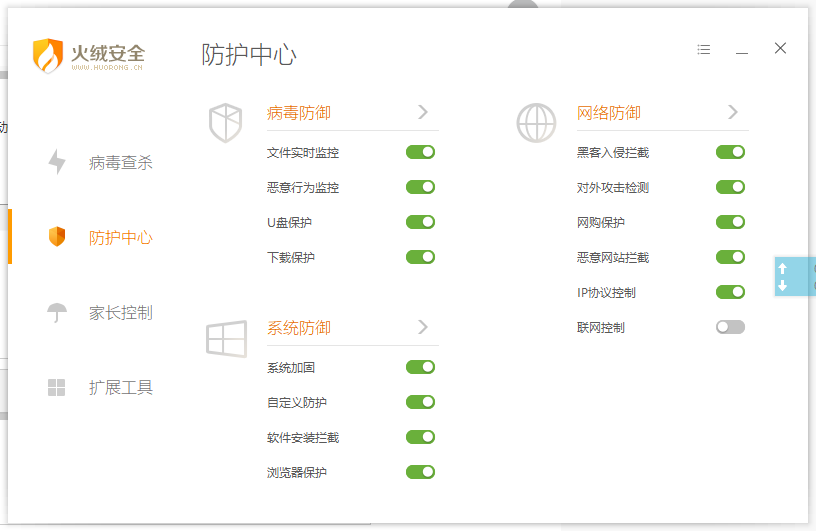Turn off U盘保护 toggle
Screen dimensions: 816x531
(x=420, y=222)
